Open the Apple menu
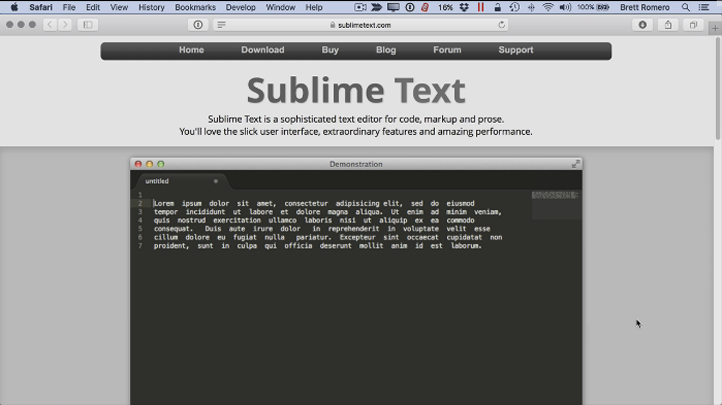Screen dimensions: 722x405 point(14,7)
